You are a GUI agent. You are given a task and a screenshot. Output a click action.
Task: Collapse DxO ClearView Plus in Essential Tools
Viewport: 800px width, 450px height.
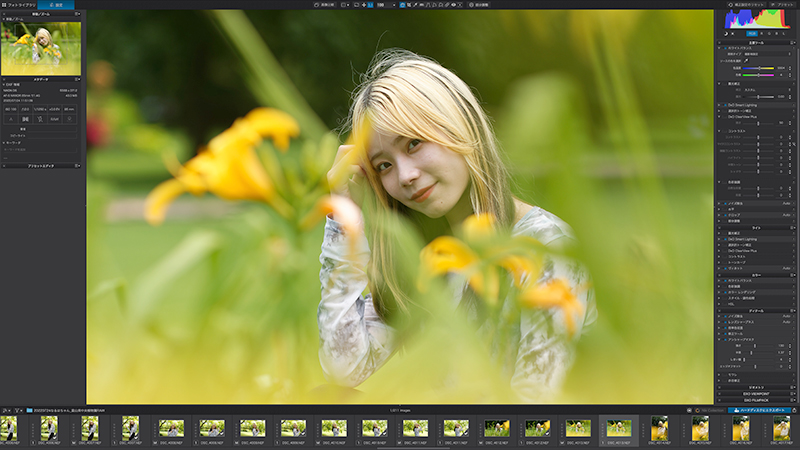(x=719, y=117)
